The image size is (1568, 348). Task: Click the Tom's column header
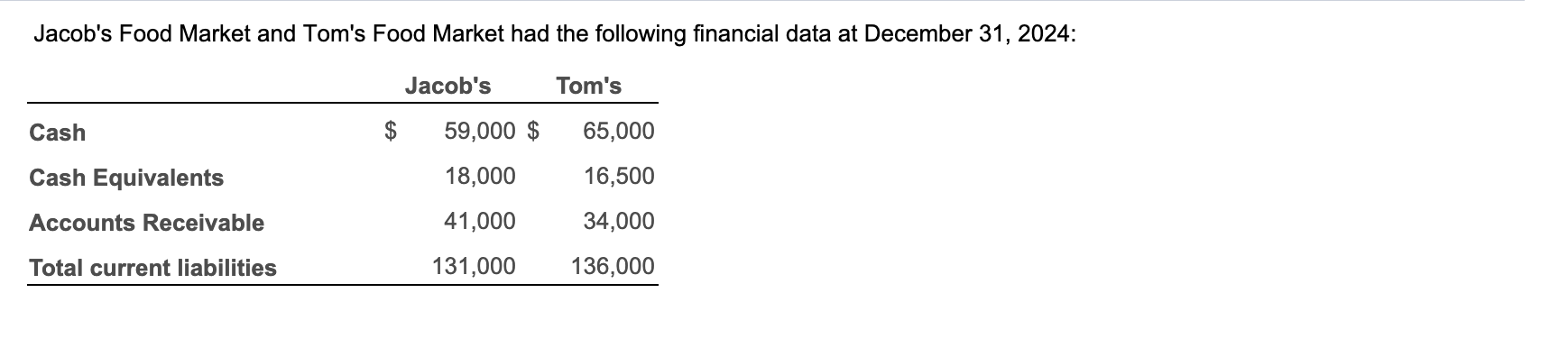click(x=589, y=86)
